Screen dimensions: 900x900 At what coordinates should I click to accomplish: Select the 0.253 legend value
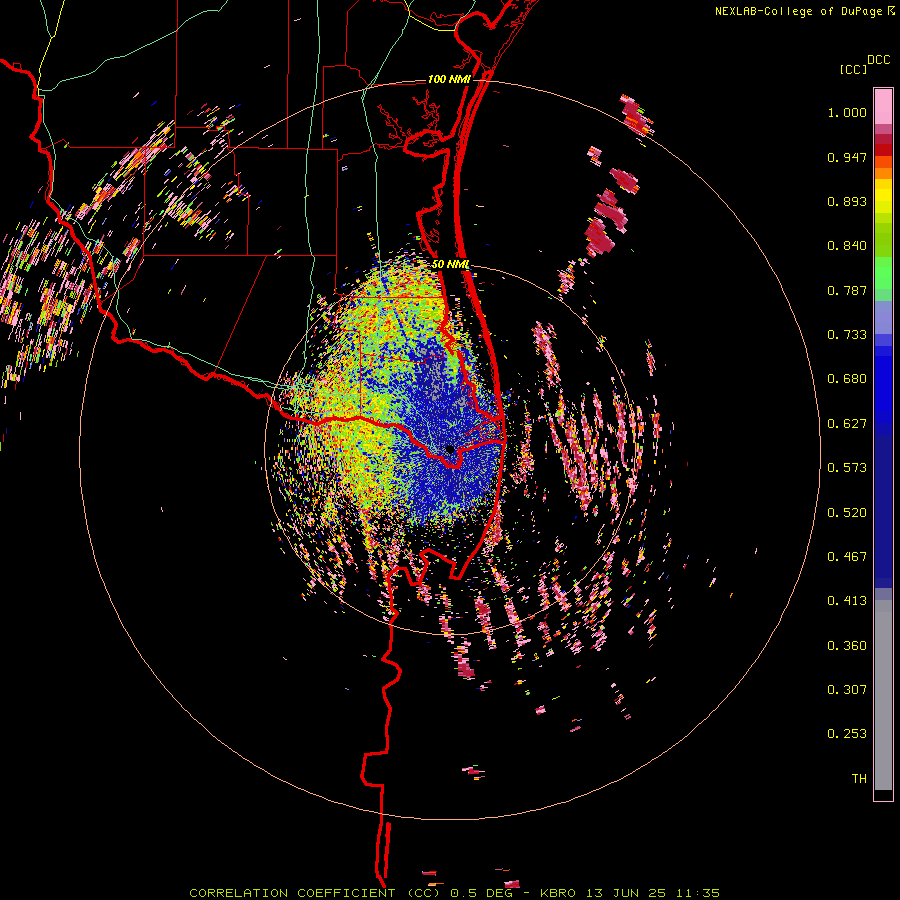(x=847, y=734)
